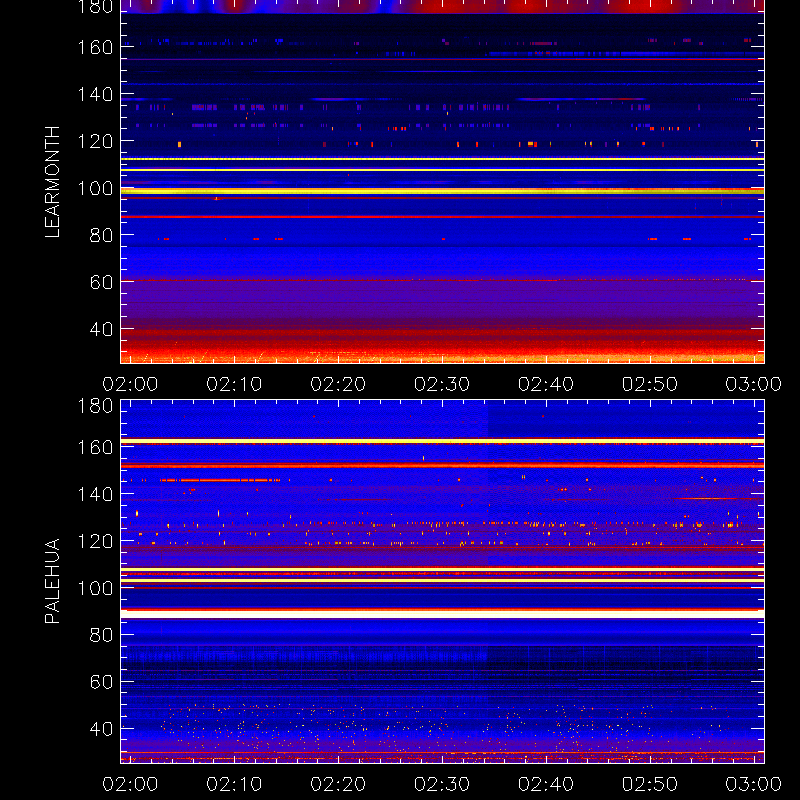
Task: Click 02:30 time label below Learmonth plot
Action: click(442, 384)
